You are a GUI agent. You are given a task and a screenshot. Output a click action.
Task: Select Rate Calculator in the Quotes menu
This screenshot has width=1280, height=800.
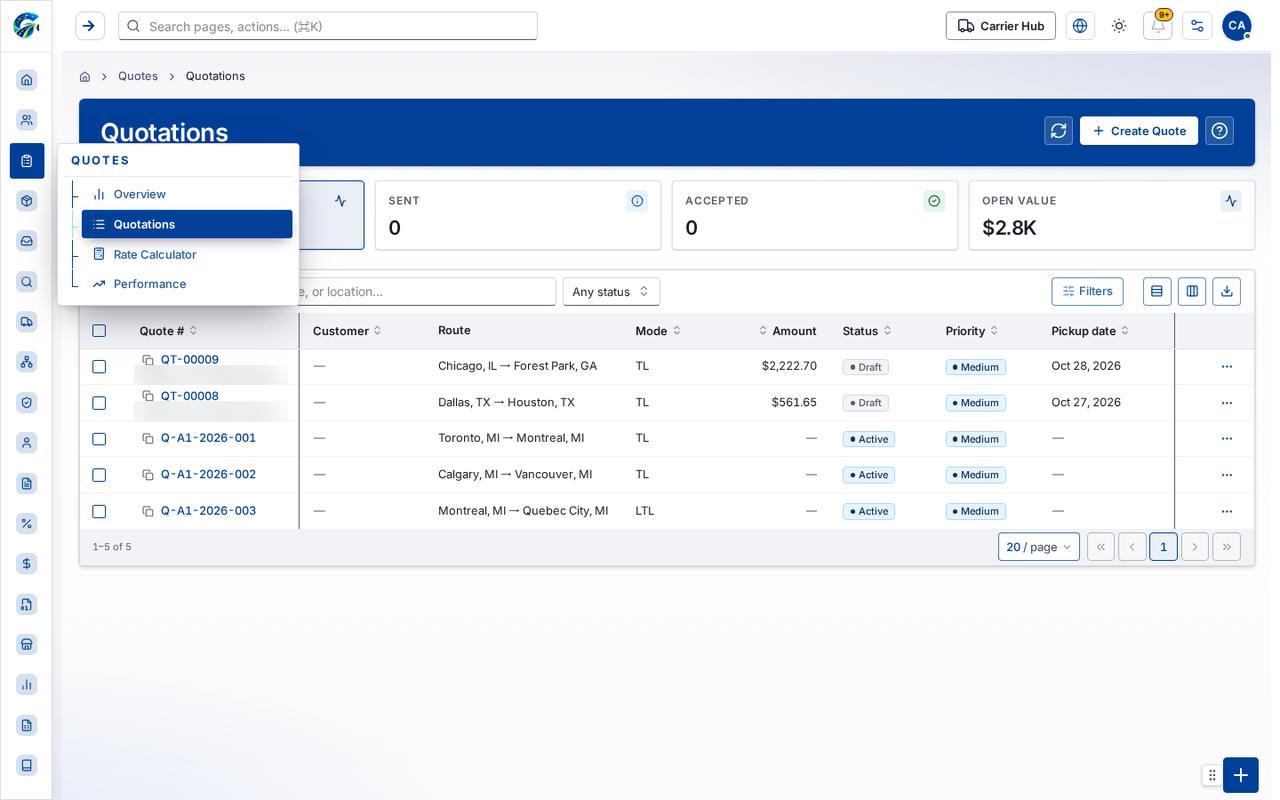[x=155, y=254]
